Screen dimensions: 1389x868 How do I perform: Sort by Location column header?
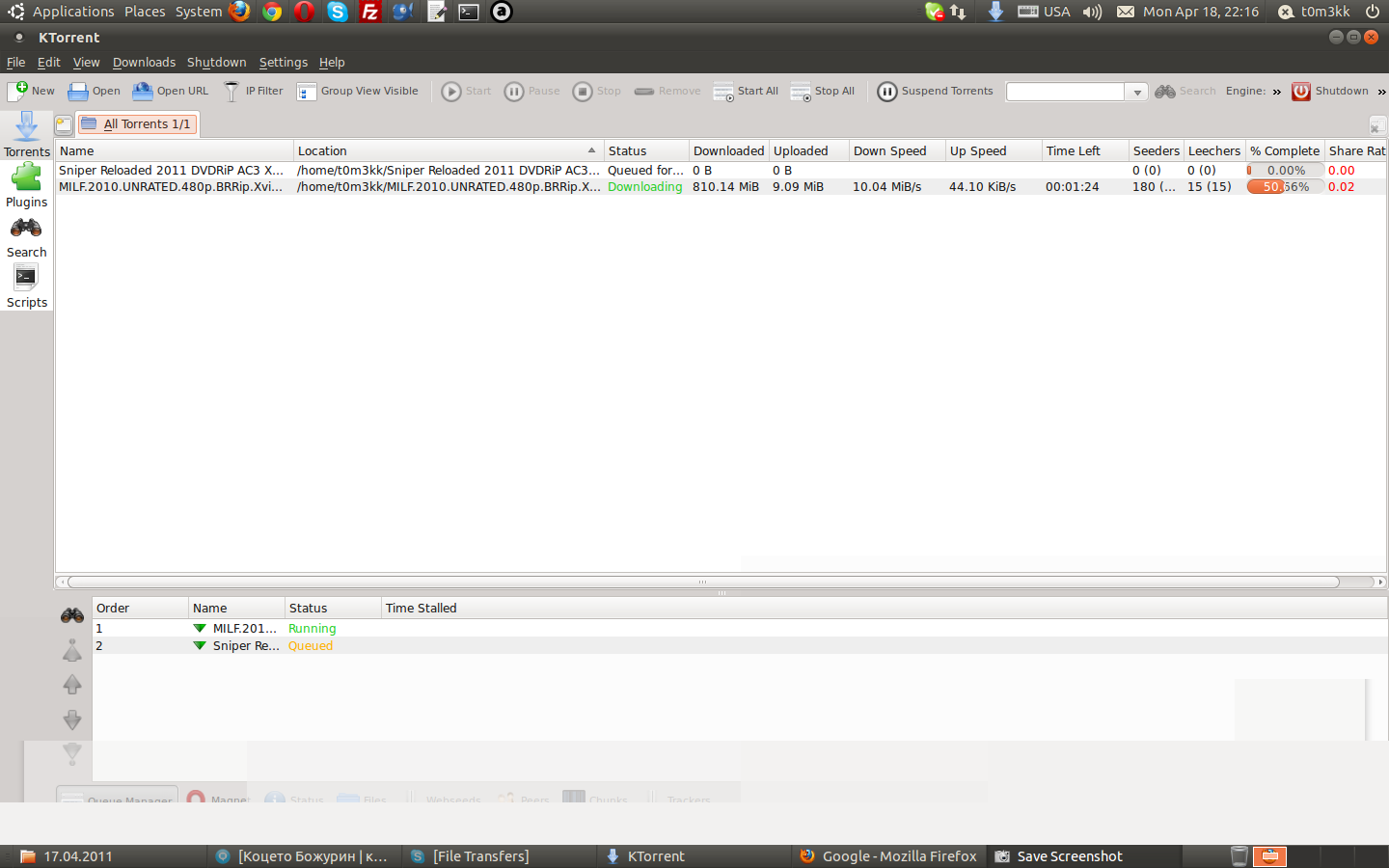click(x=449, y=150)
